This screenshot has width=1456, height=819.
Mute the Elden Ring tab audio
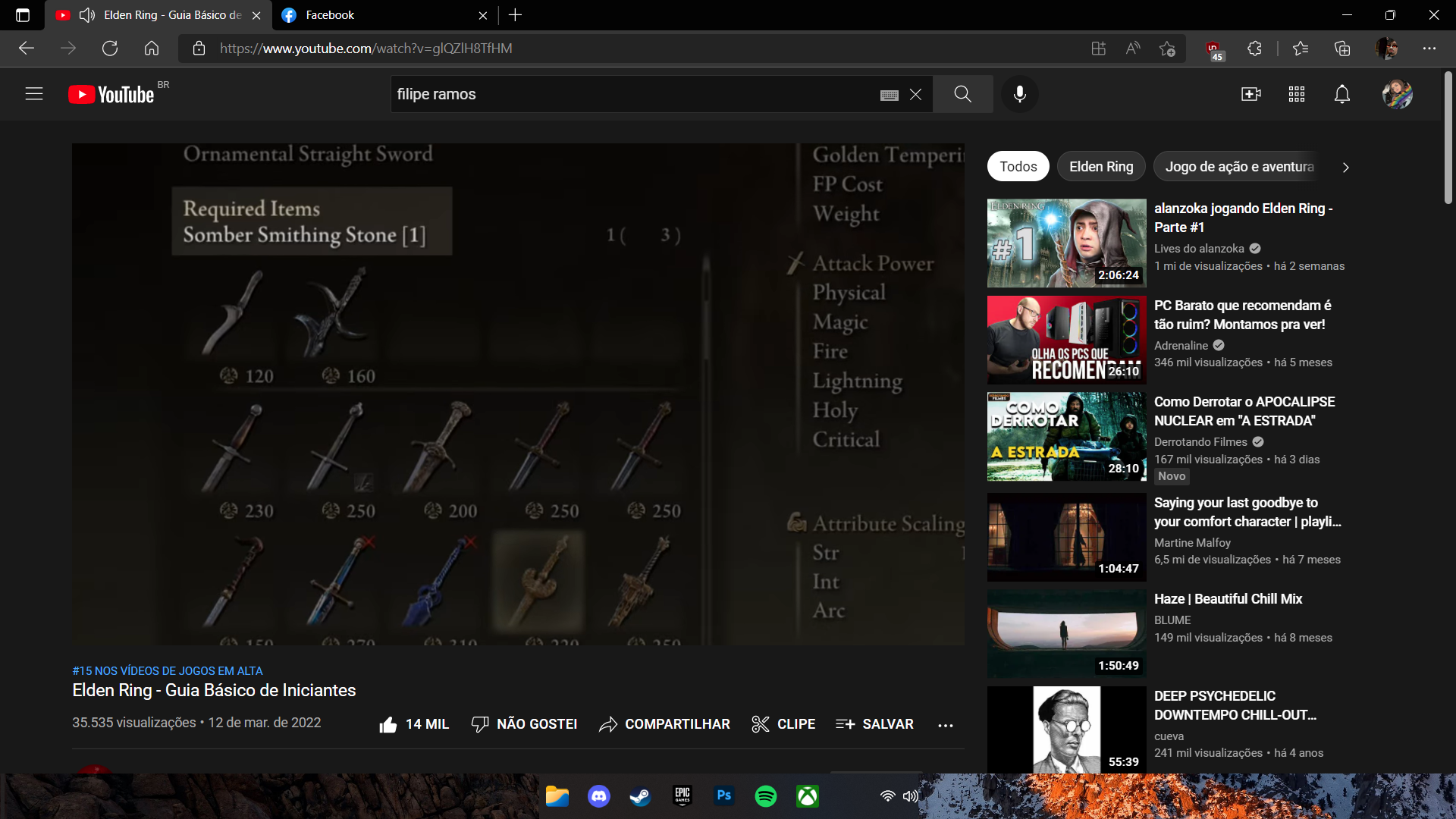point(87,15)
